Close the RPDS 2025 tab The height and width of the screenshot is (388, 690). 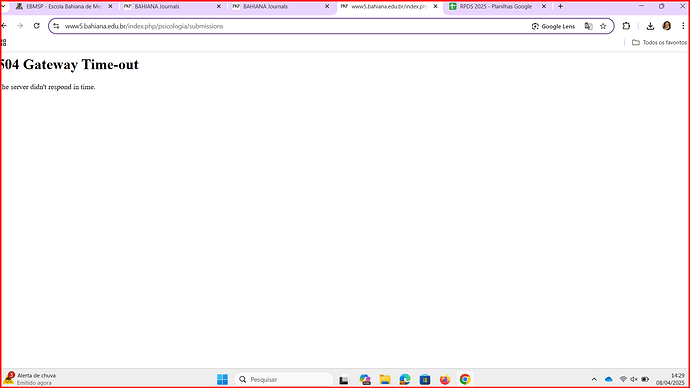(544, 7)
